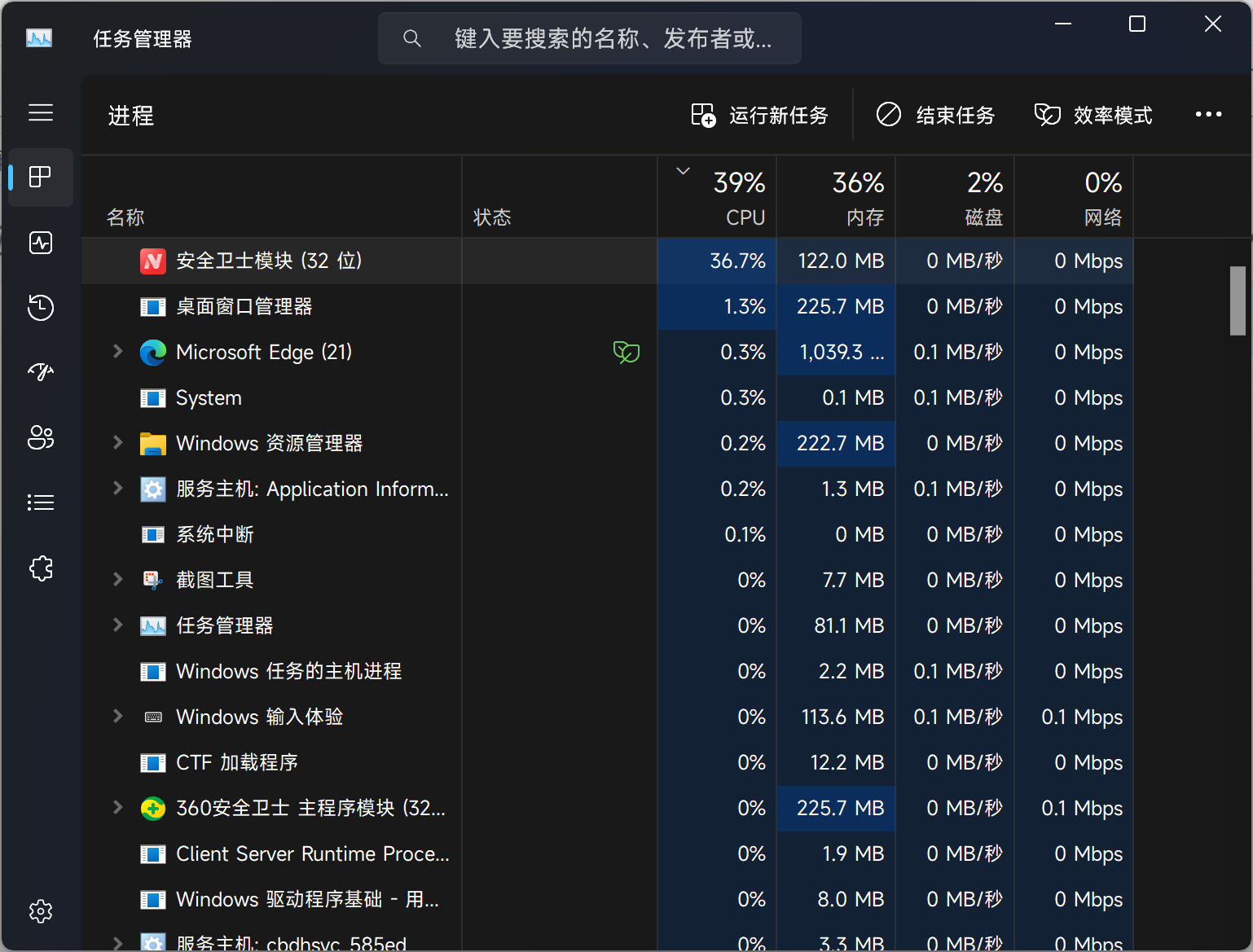The image size is (1253, 952).
Task: Expand the 截图工具 process group
Action: click(x=117, y=579)
